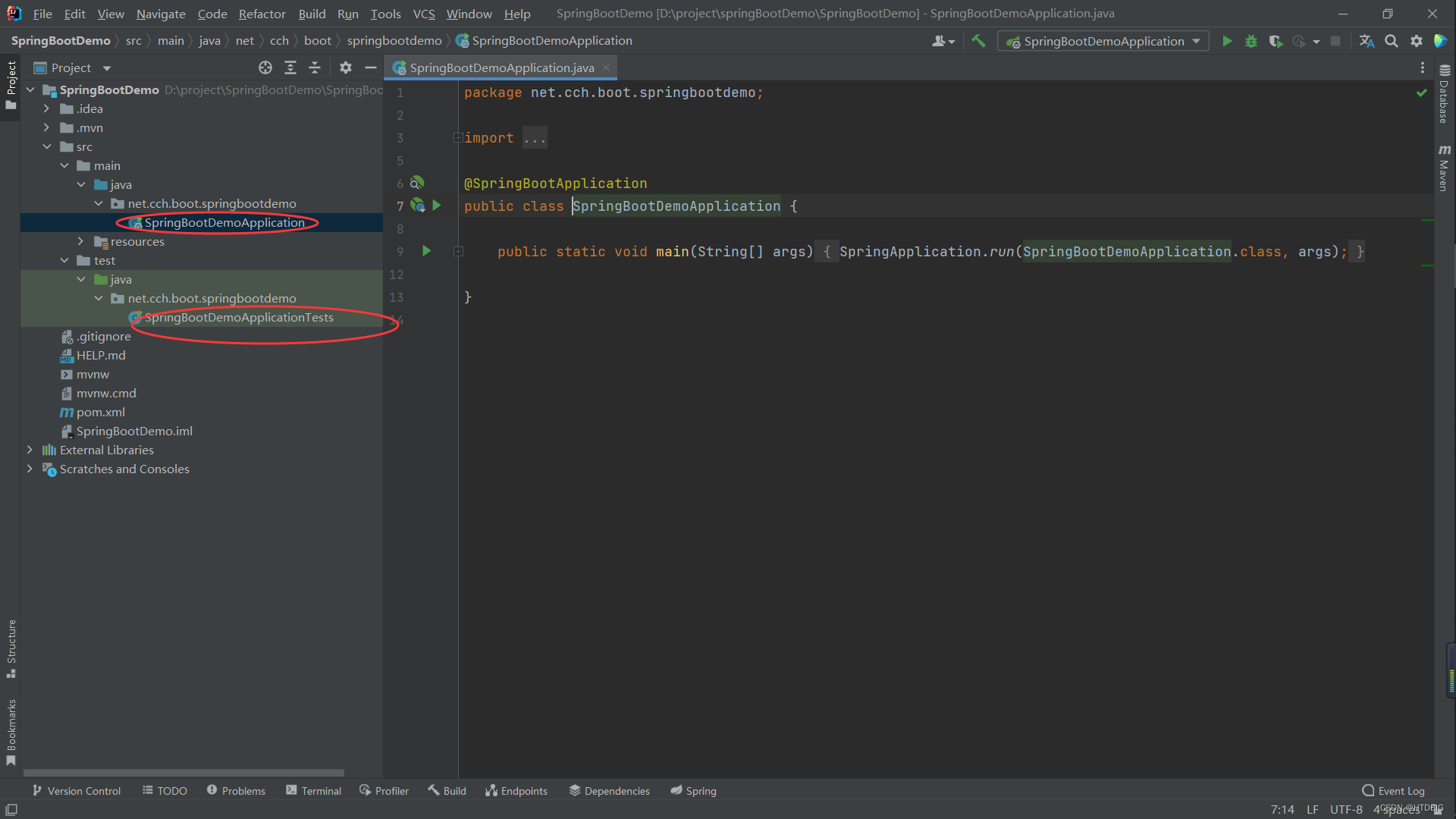
Task: Open the run configuration dropdown
Action: click(1103, 41)
